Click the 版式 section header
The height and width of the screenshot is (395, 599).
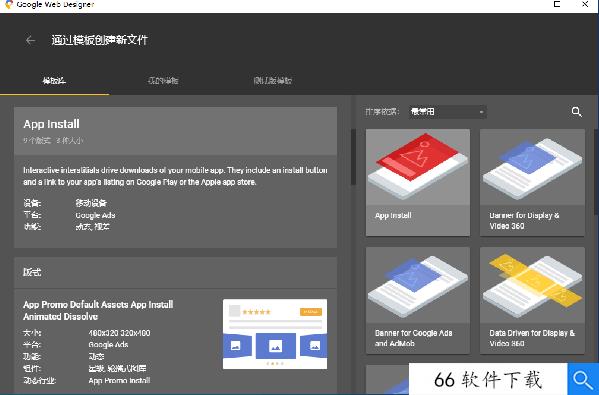click(x=175, y=272)
